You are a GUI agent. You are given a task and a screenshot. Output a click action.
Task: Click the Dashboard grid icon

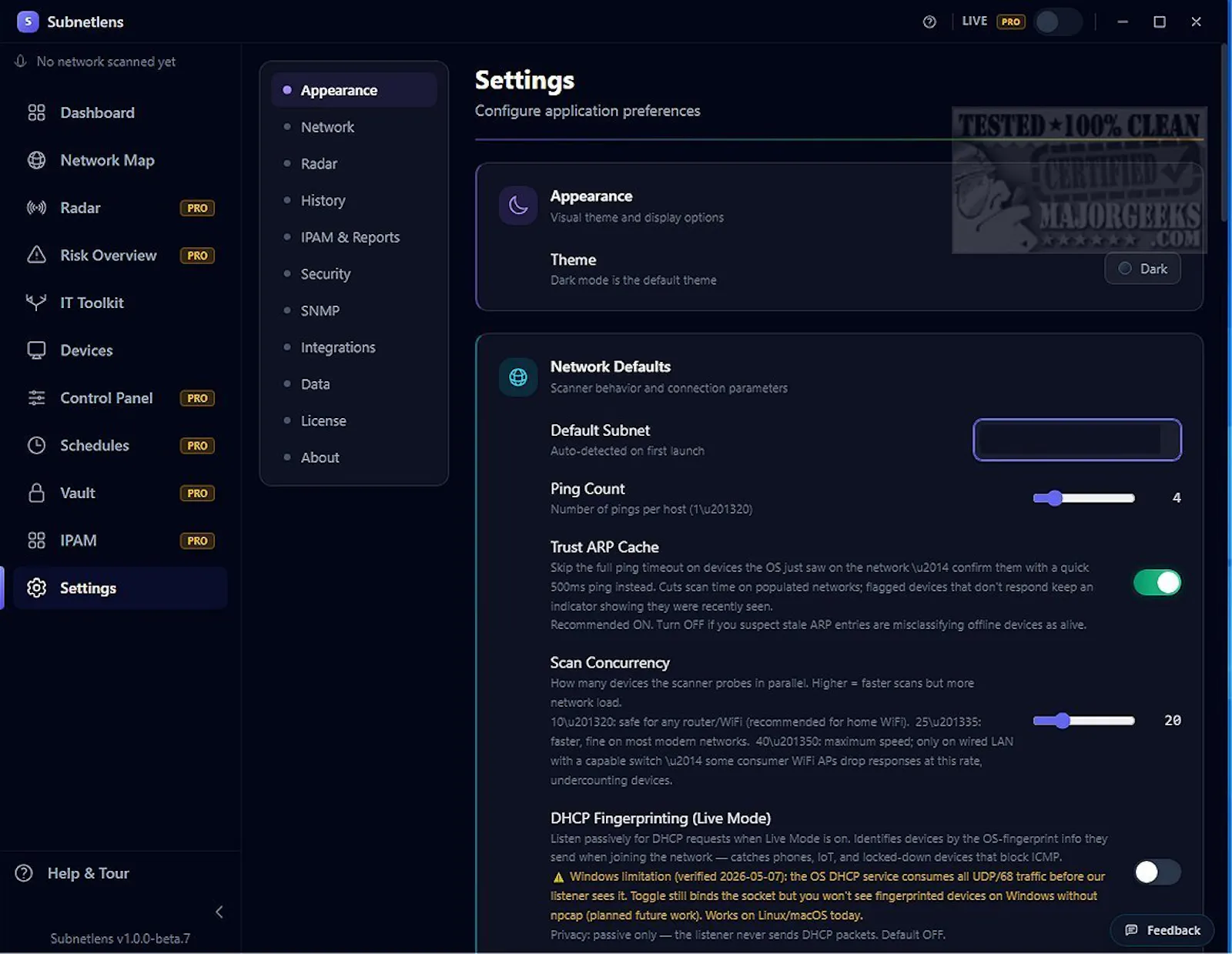click(x=36, y=112)
